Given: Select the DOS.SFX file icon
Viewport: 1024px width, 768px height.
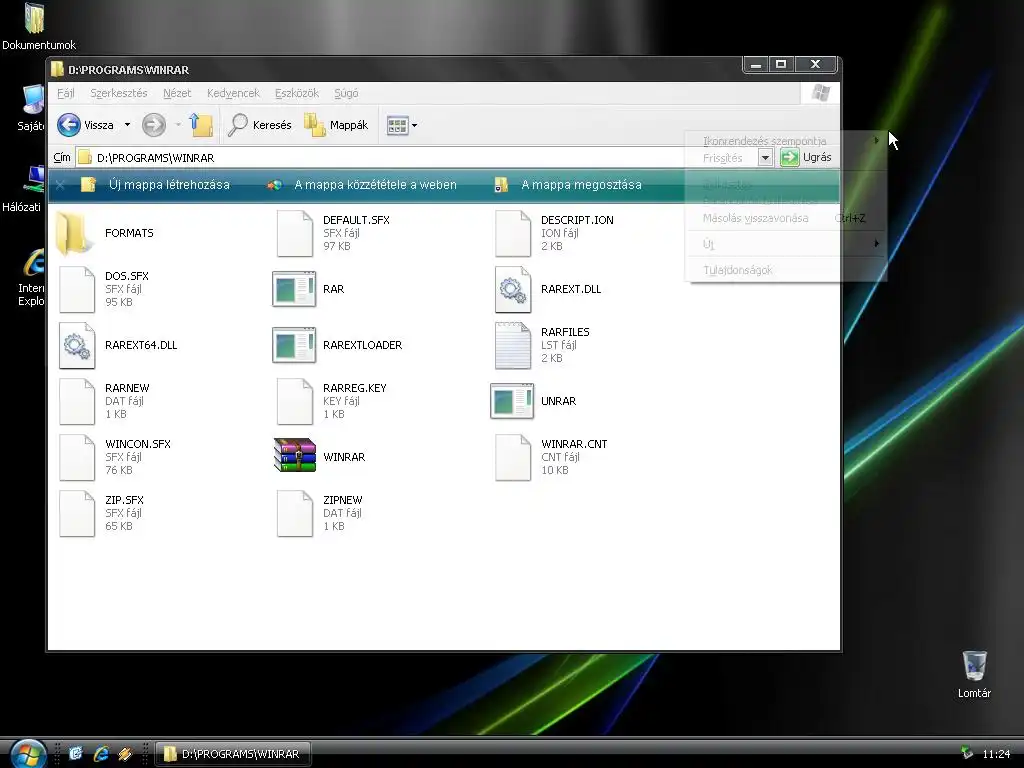Looking at the screenshot, I should (77, 289).
